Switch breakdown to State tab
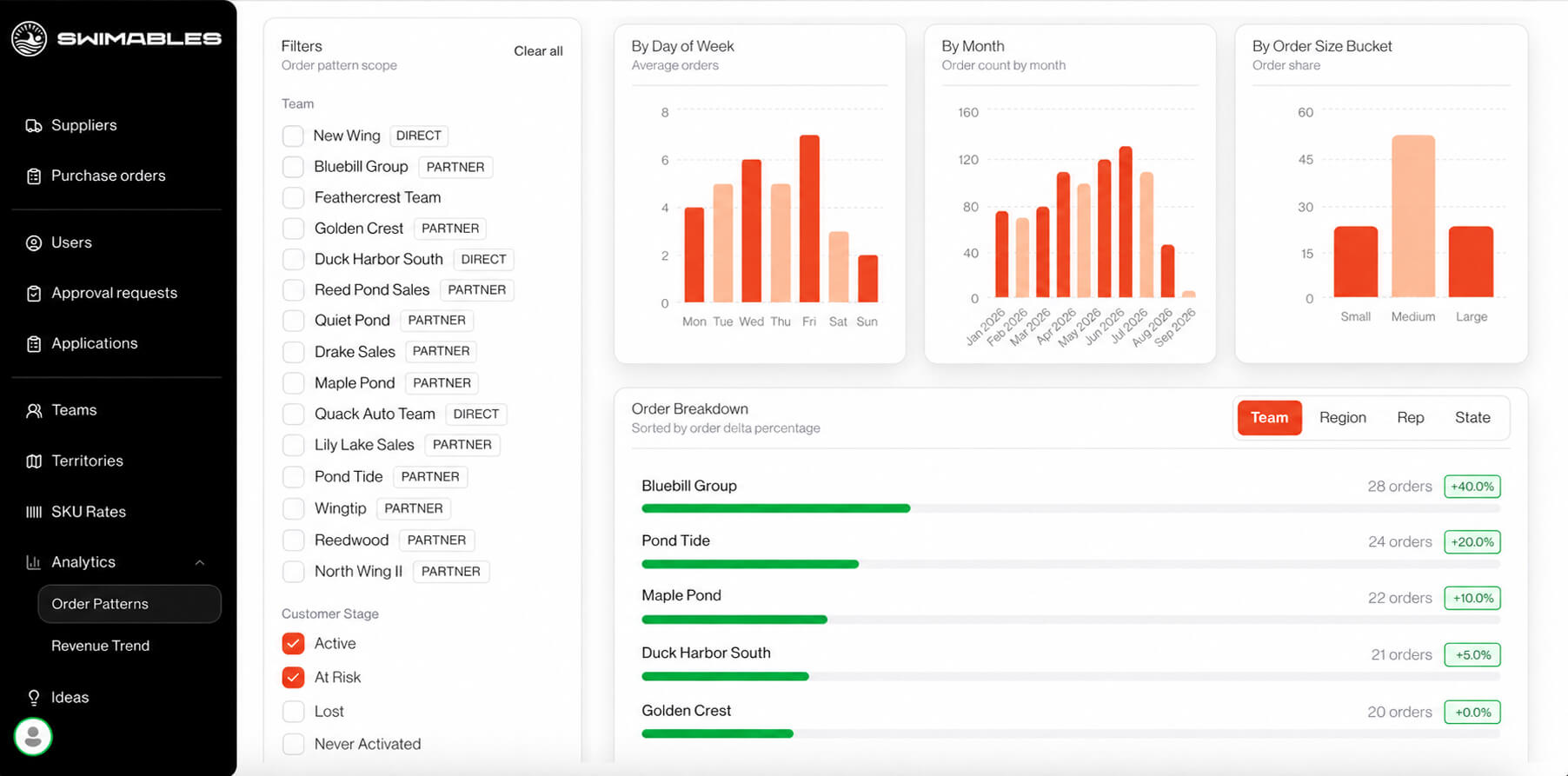Image resolution: width=1568 pixels, height=776 pixels. (1472, 418)
